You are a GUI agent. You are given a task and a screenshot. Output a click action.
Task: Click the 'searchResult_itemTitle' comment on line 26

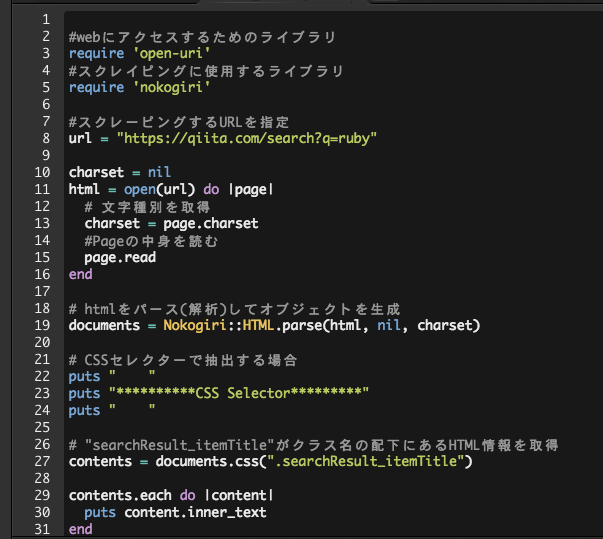(x=313, y=445)
